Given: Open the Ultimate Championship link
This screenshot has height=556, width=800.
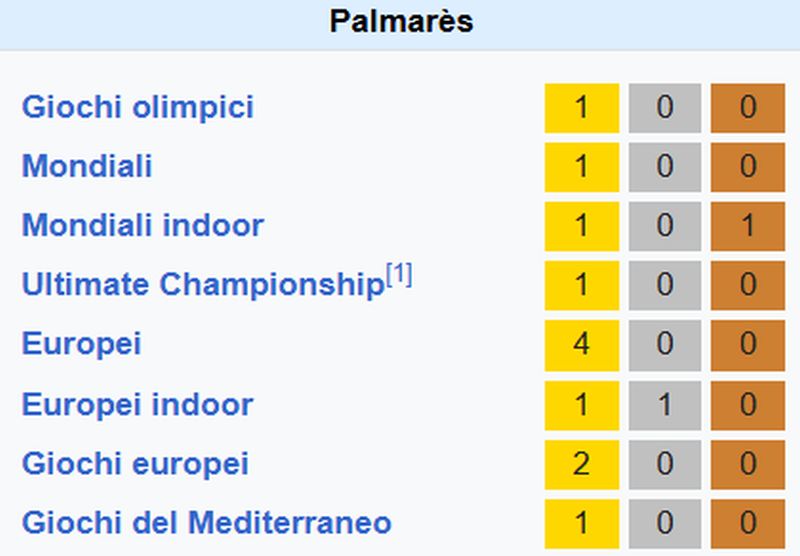Looking at the screenshot, I should [203, 285].
